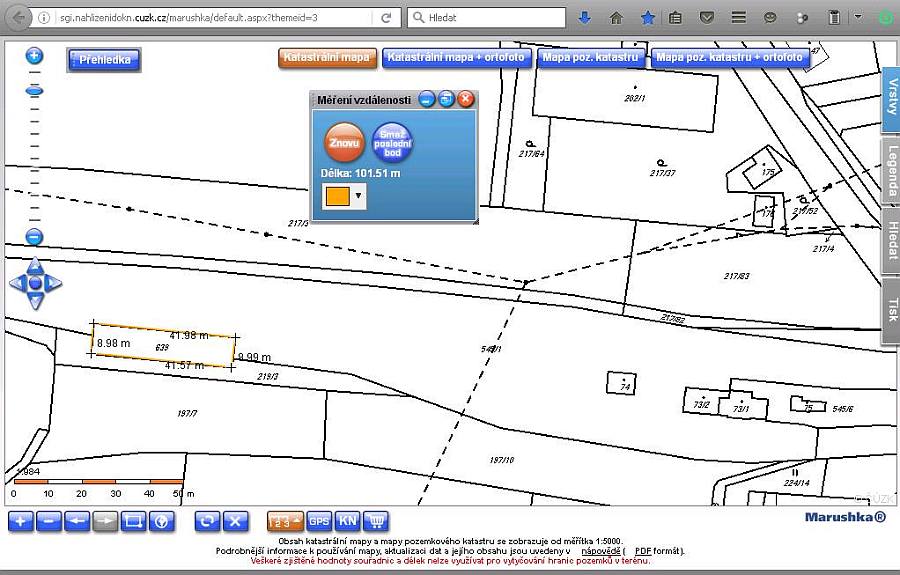The width and height of the screenshot is (900, 575).
Task: Click the Hledat browser search field
Action: tap(490, 18)
